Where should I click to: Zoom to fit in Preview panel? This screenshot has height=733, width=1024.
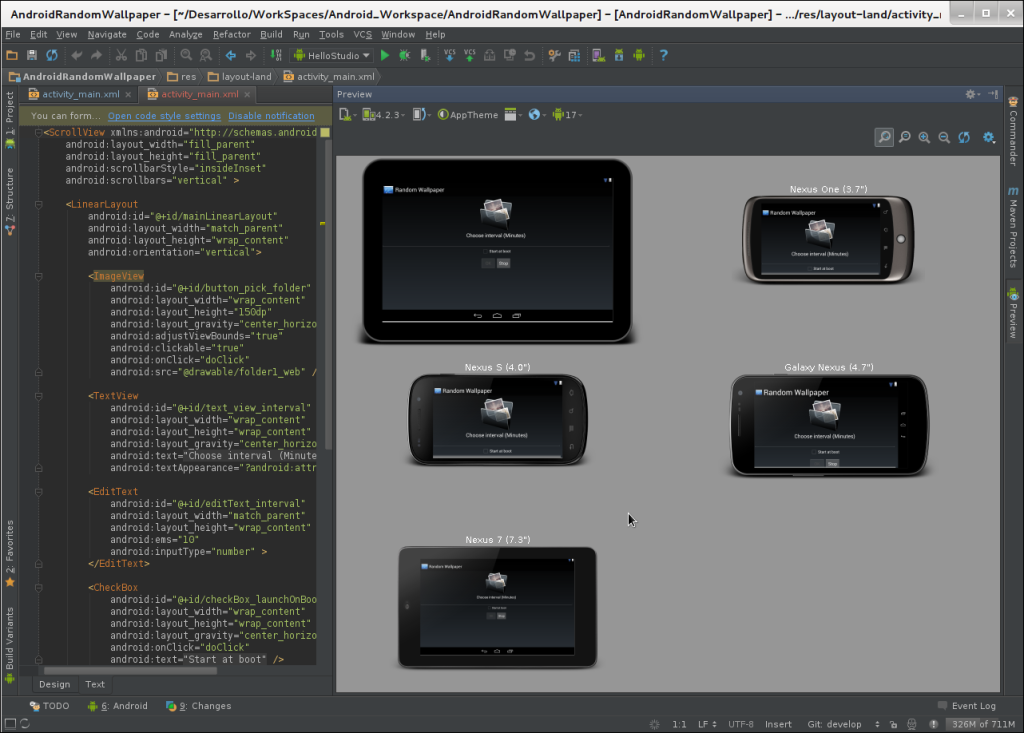coord(884,137)
